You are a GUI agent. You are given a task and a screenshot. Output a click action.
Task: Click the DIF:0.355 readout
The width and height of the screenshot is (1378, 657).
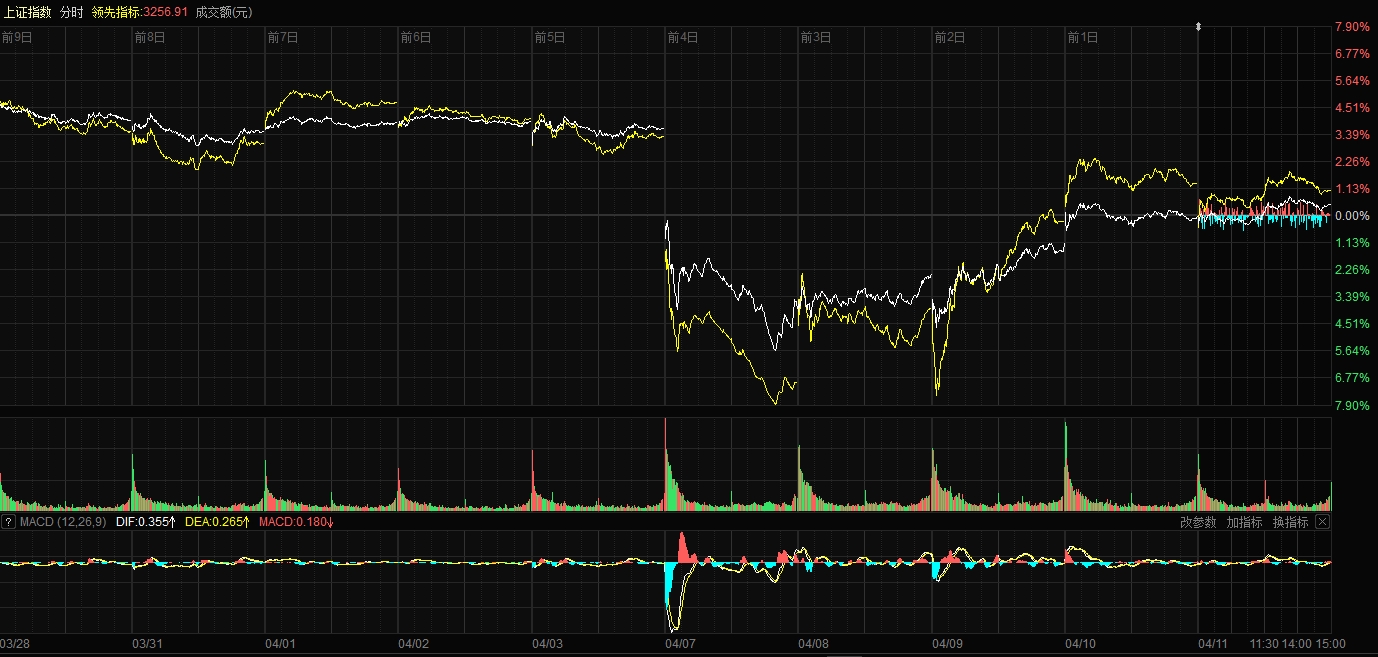pyautogui.click(x=145, y=522)
